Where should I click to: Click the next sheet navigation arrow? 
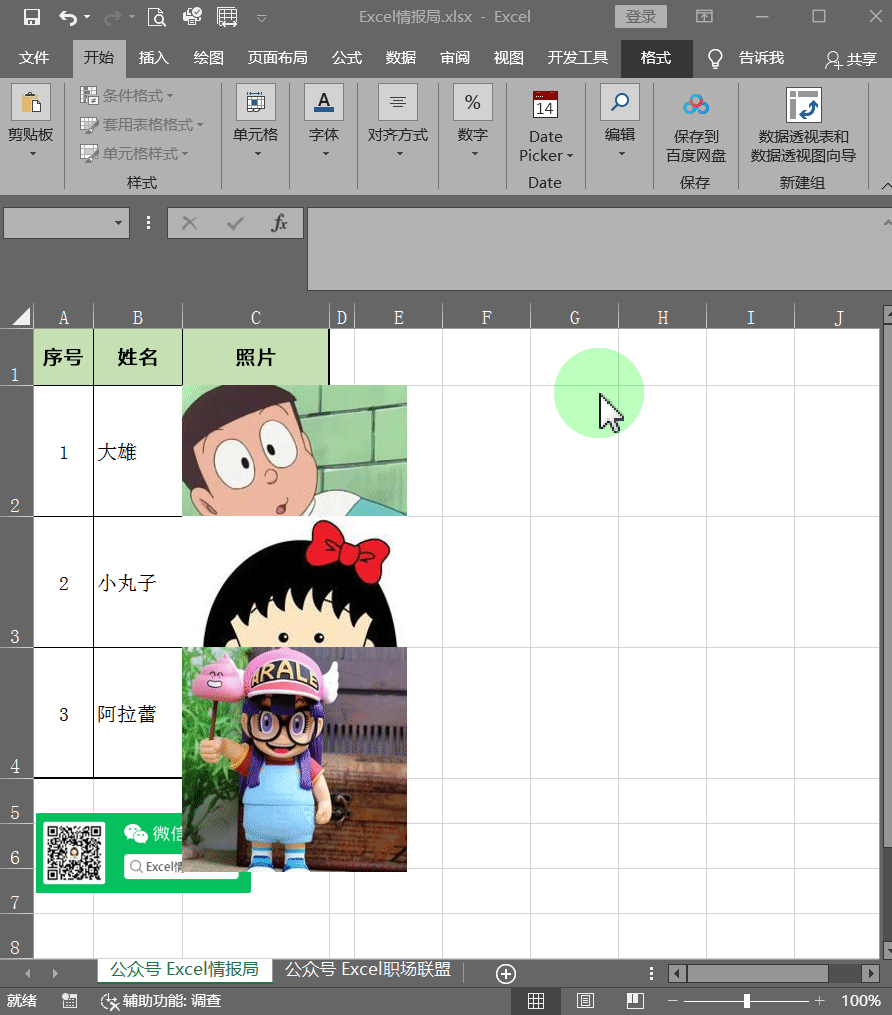[x=54, y=973]
